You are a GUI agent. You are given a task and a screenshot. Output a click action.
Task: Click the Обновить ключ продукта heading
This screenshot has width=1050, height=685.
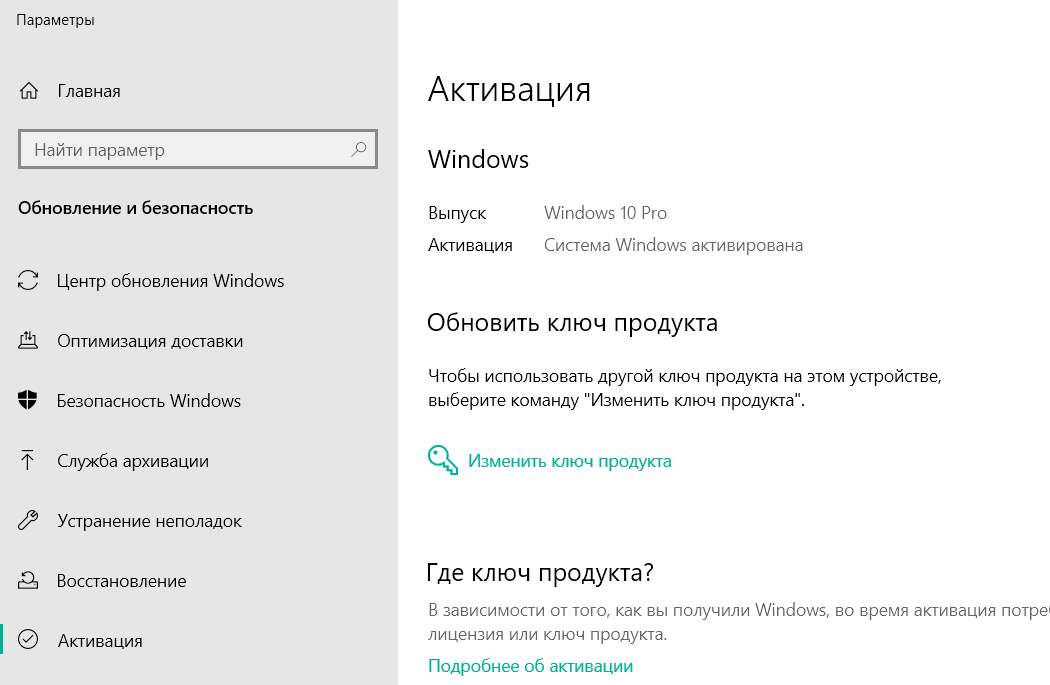(x=573, y=323)
